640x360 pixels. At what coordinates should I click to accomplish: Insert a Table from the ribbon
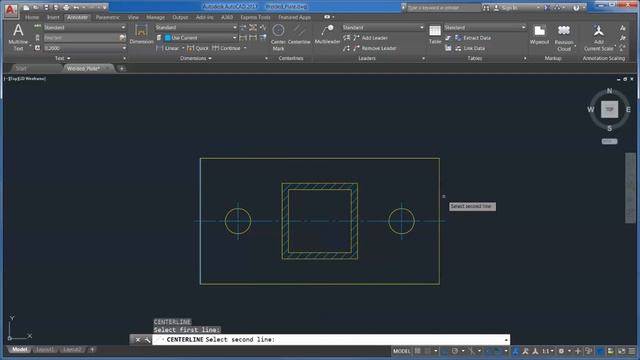pos(435,34)
